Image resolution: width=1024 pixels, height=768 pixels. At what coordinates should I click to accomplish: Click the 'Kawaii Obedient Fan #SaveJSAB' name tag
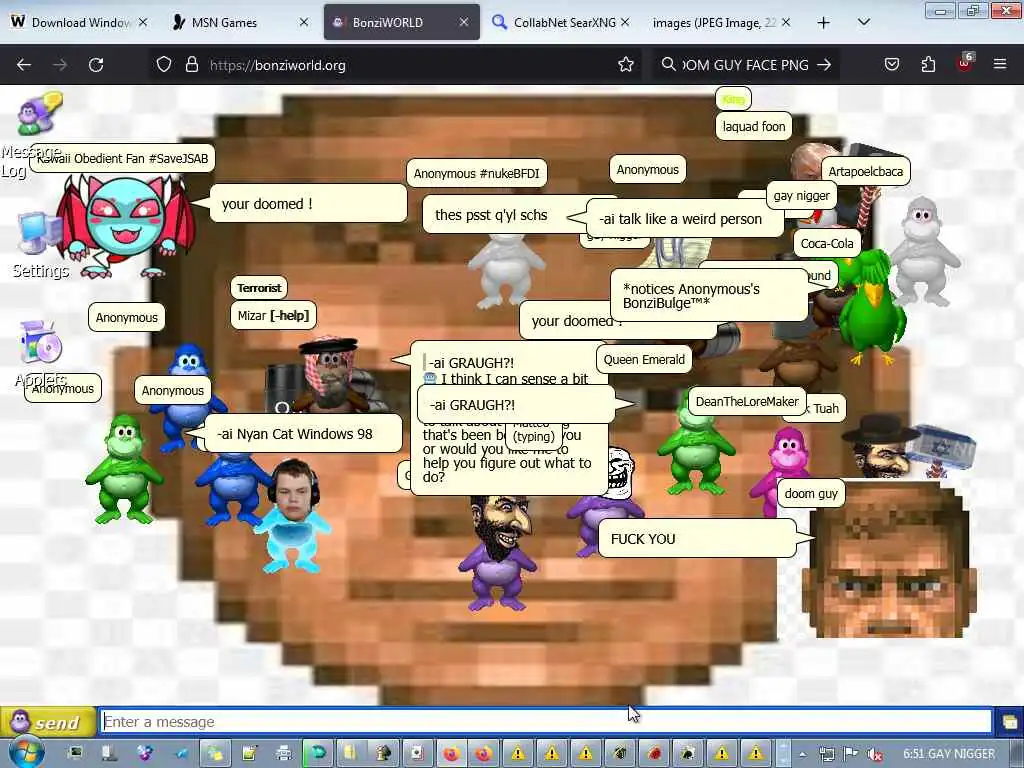pos(122,158)
